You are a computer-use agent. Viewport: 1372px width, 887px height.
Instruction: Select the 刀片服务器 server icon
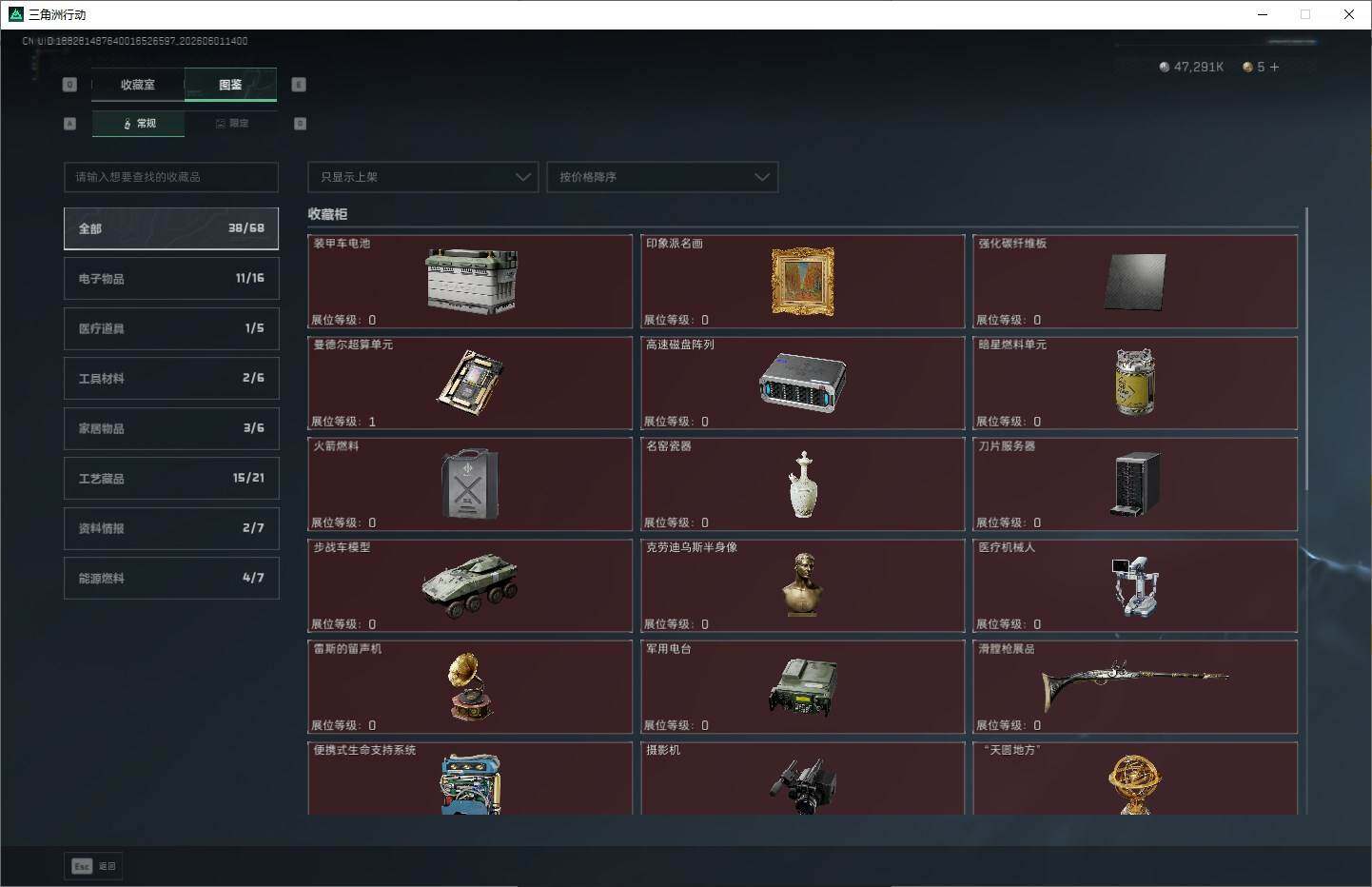pyautogui.click(x=1136, y=484)
